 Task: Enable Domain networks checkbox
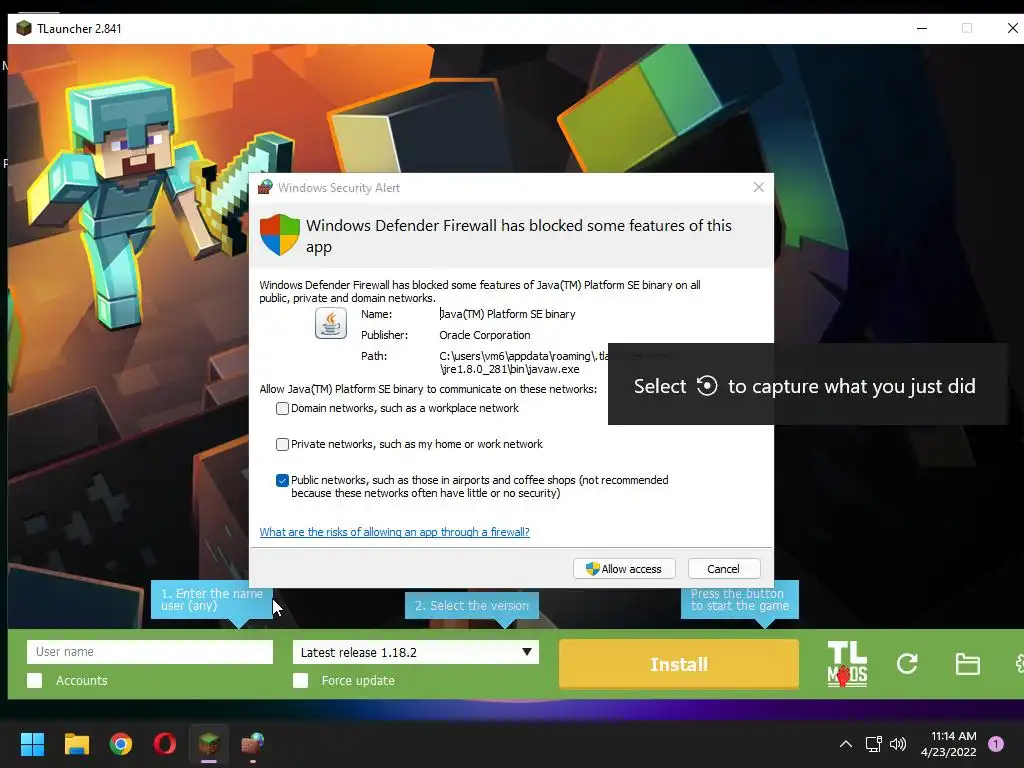click(x=282, y=409)
